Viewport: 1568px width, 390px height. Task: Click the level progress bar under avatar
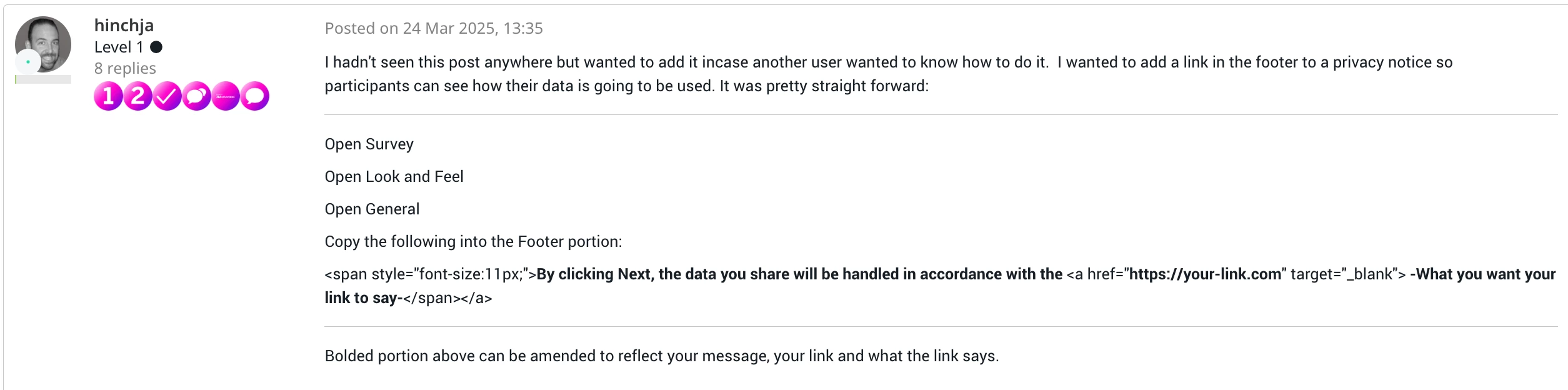pyautogui.click(x=43, y=79)
